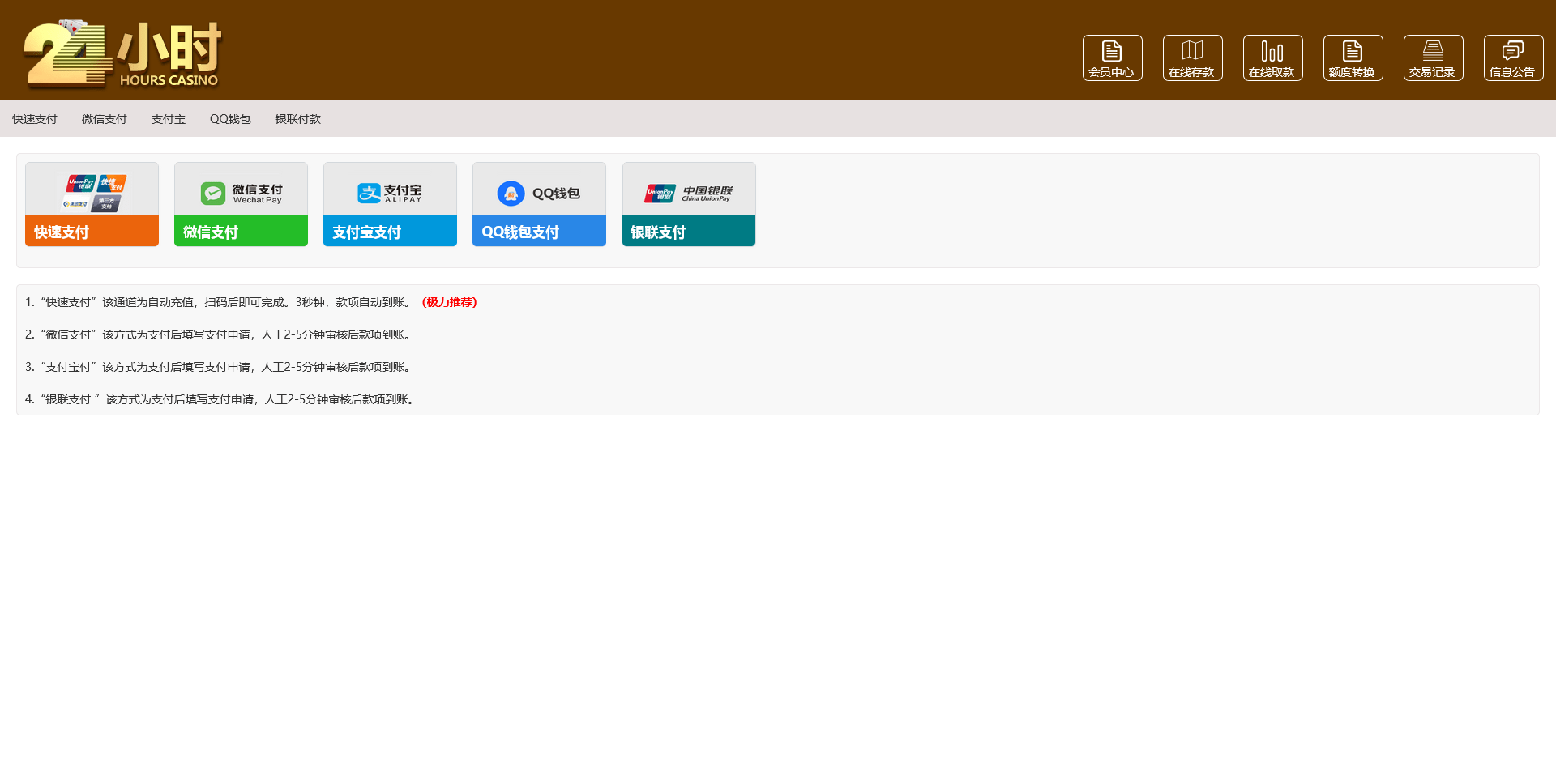1556x784 pixels.
Task: Click the 24小时 Hours Casino logo
Action: coord(122,53)
